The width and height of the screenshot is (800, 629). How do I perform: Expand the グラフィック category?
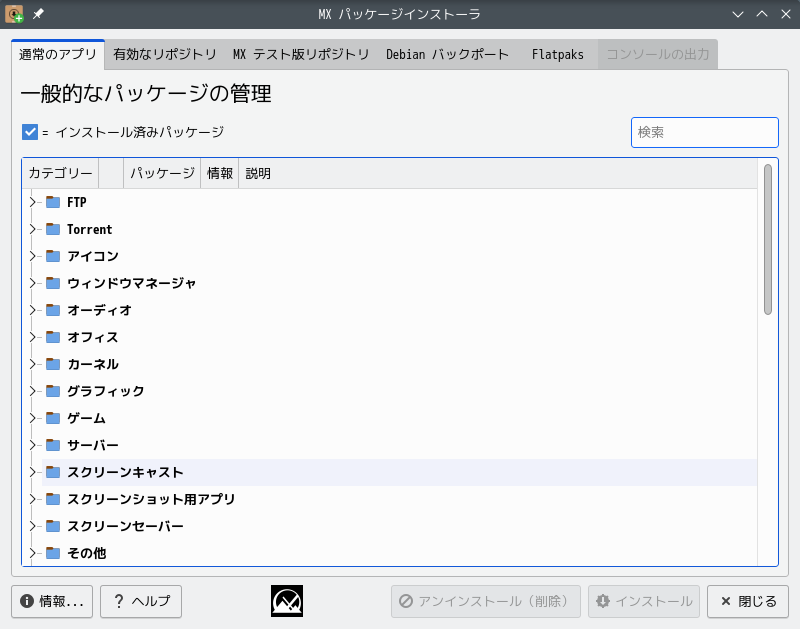[x=33, y=391]
